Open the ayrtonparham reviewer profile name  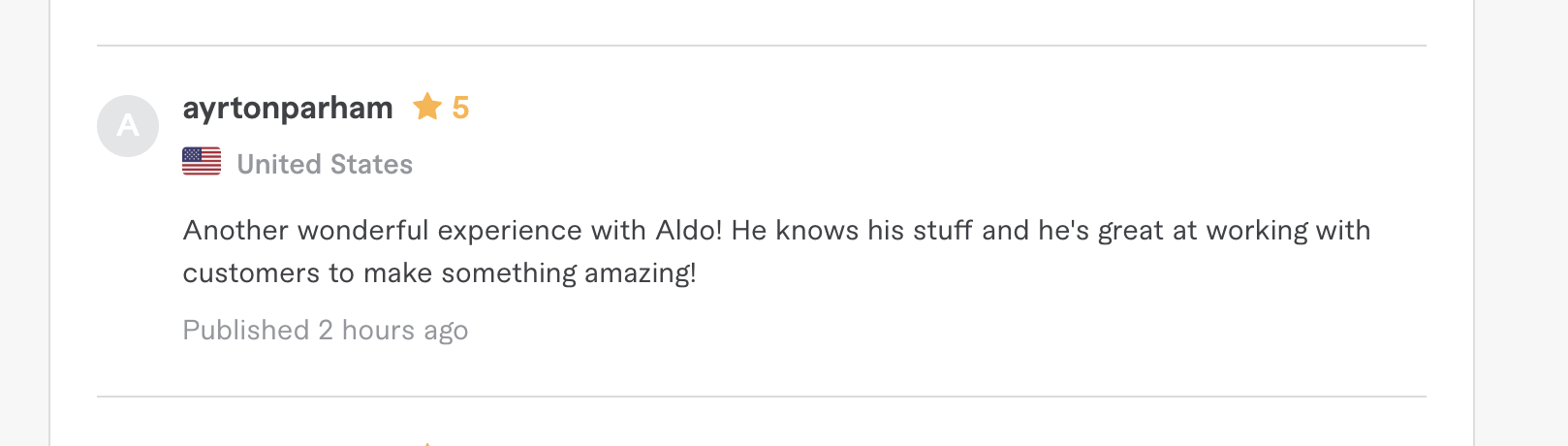(288, 108)
